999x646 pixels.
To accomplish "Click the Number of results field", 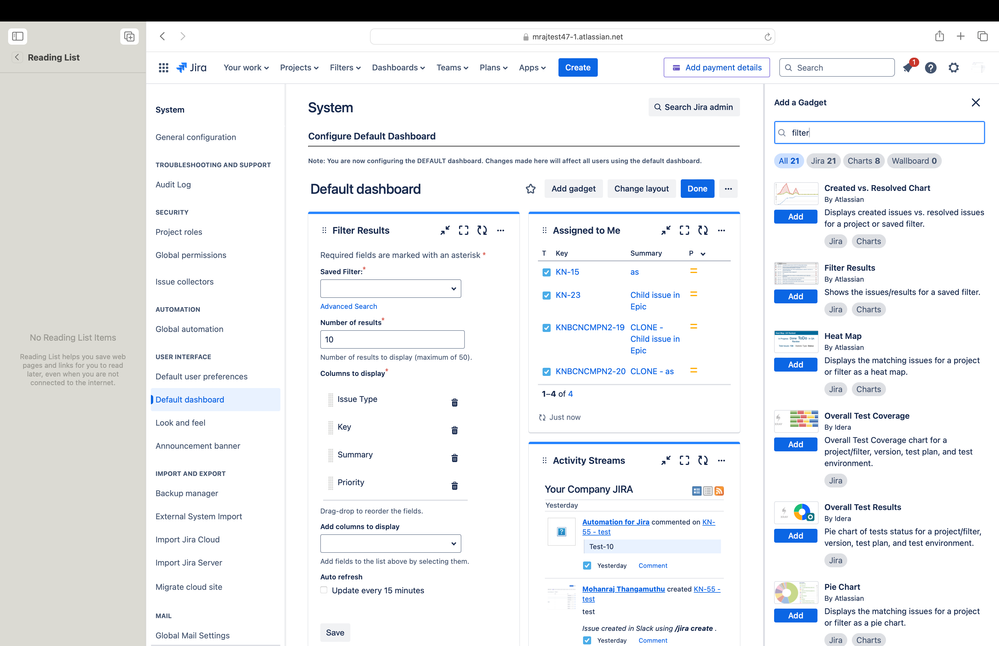I will [392, 340].
